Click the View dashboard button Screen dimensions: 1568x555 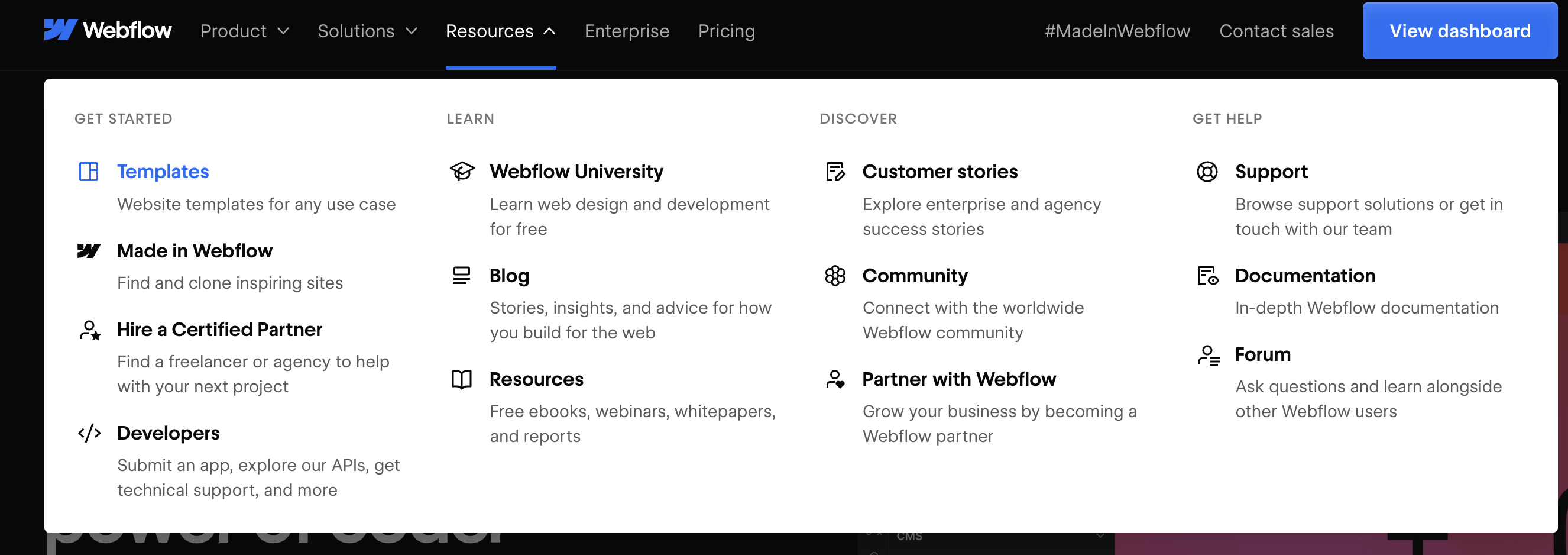point(1460,31)
